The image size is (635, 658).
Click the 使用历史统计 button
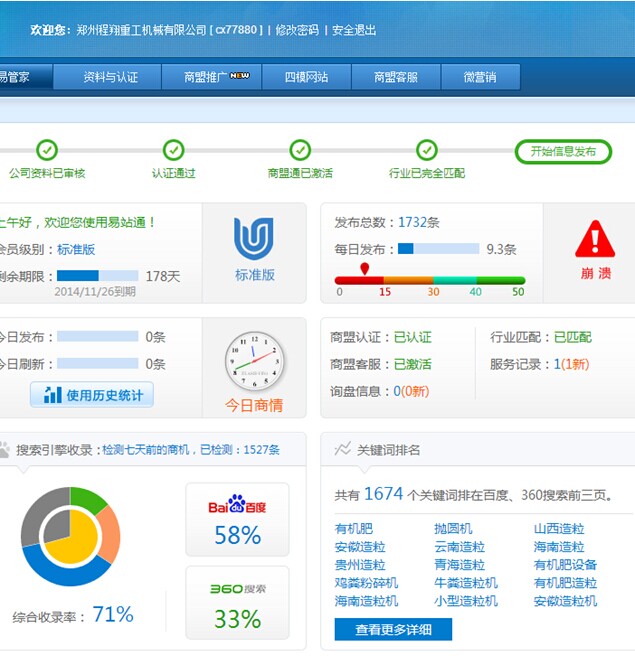92,395
